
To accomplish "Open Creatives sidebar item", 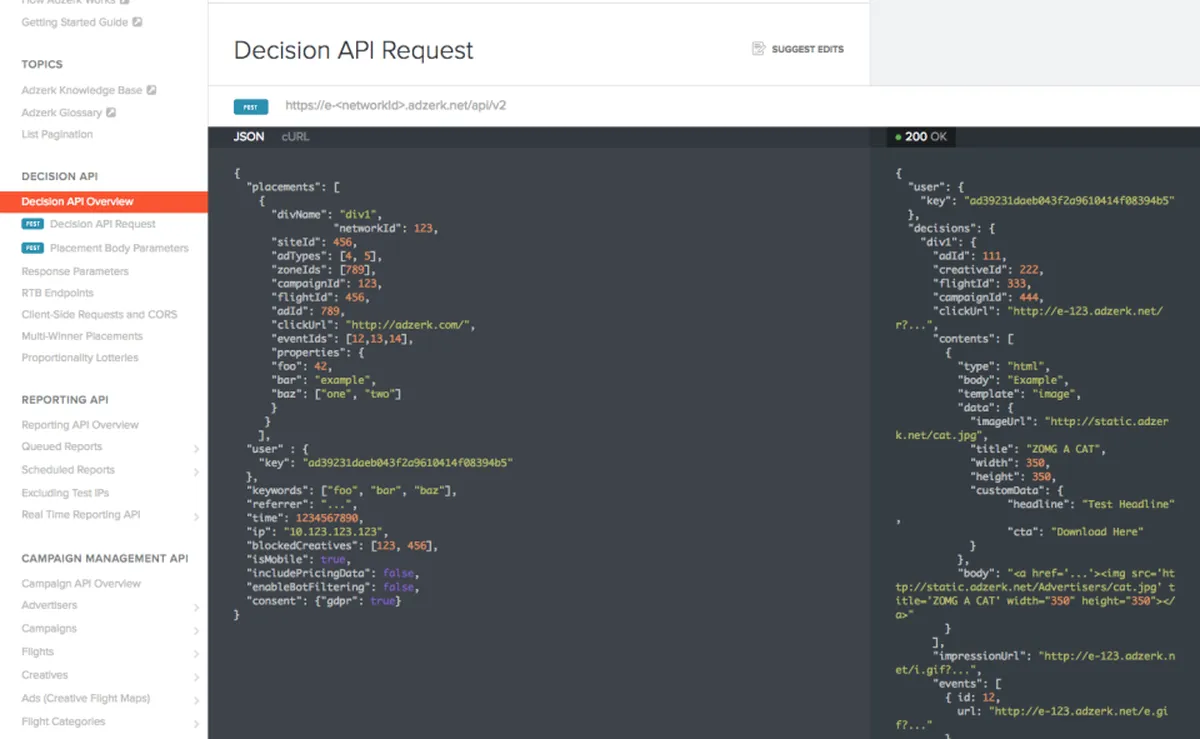I will [x=45, y=675].
